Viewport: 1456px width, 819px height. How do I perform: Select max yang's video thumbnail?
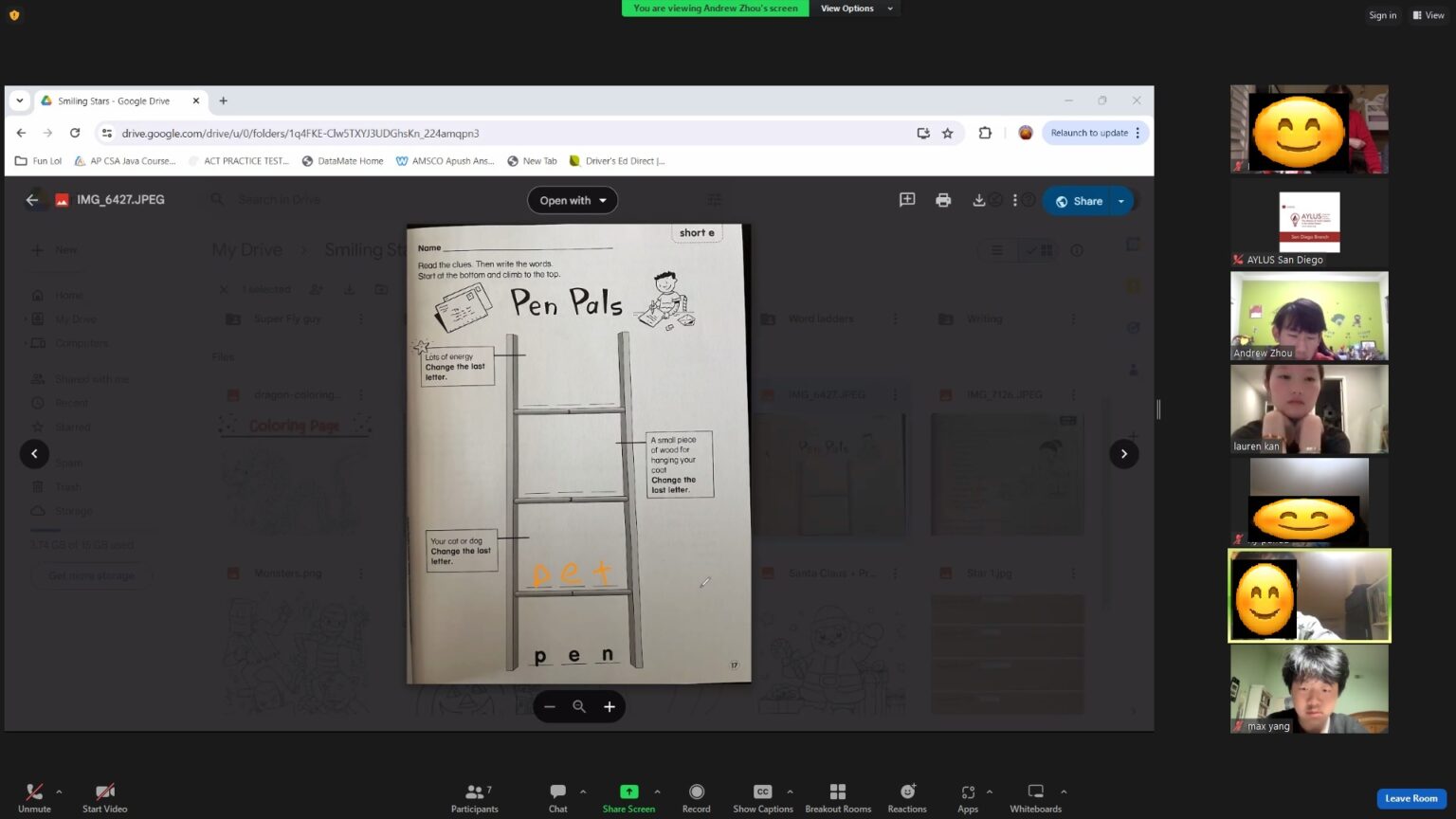pyautogui.click(x=1309, y=689)
